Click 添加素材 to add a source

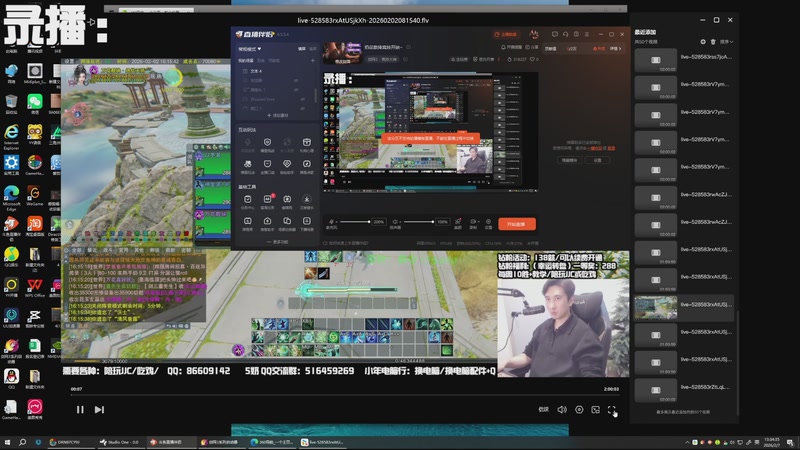point(278,115)
